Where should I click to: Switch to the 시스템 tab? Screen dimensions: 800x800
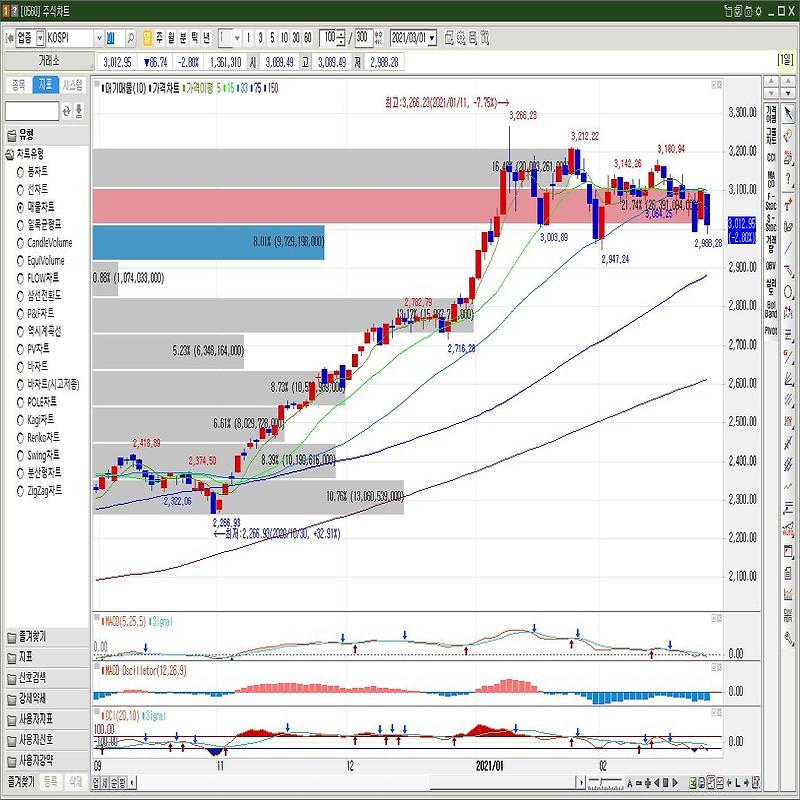[72, 85]
